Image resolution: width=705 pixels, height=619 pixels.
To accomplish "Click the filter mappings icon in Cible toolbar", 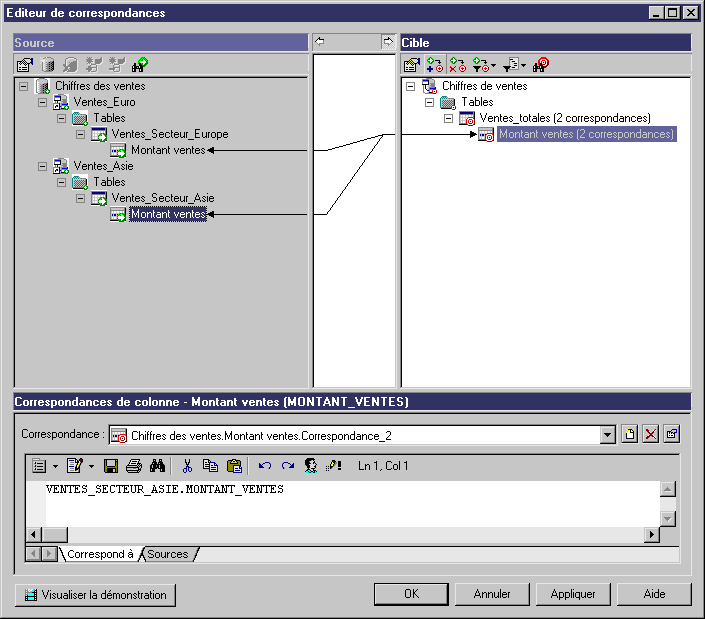I will 480,65.
